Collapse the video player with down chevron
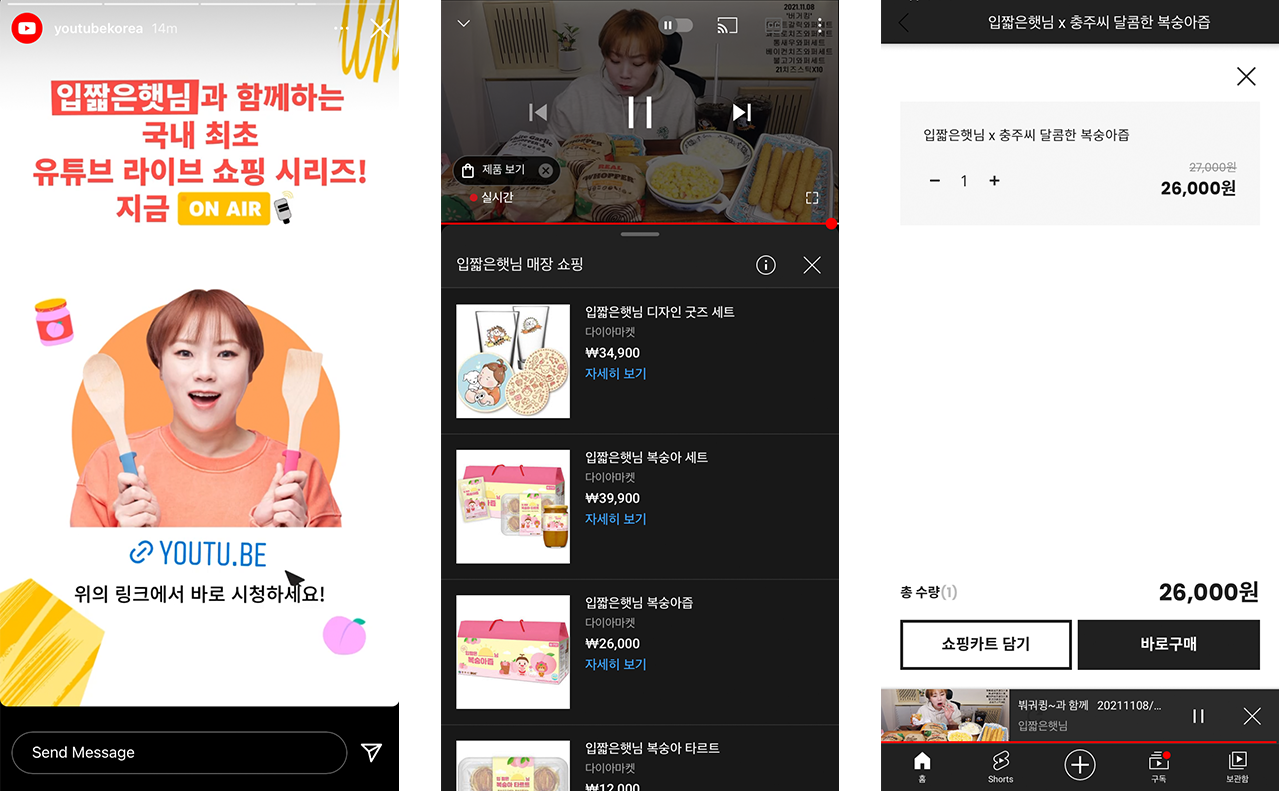Image resolution: width=1279 pixels, height=791 pixels. [x=463, y=24]
